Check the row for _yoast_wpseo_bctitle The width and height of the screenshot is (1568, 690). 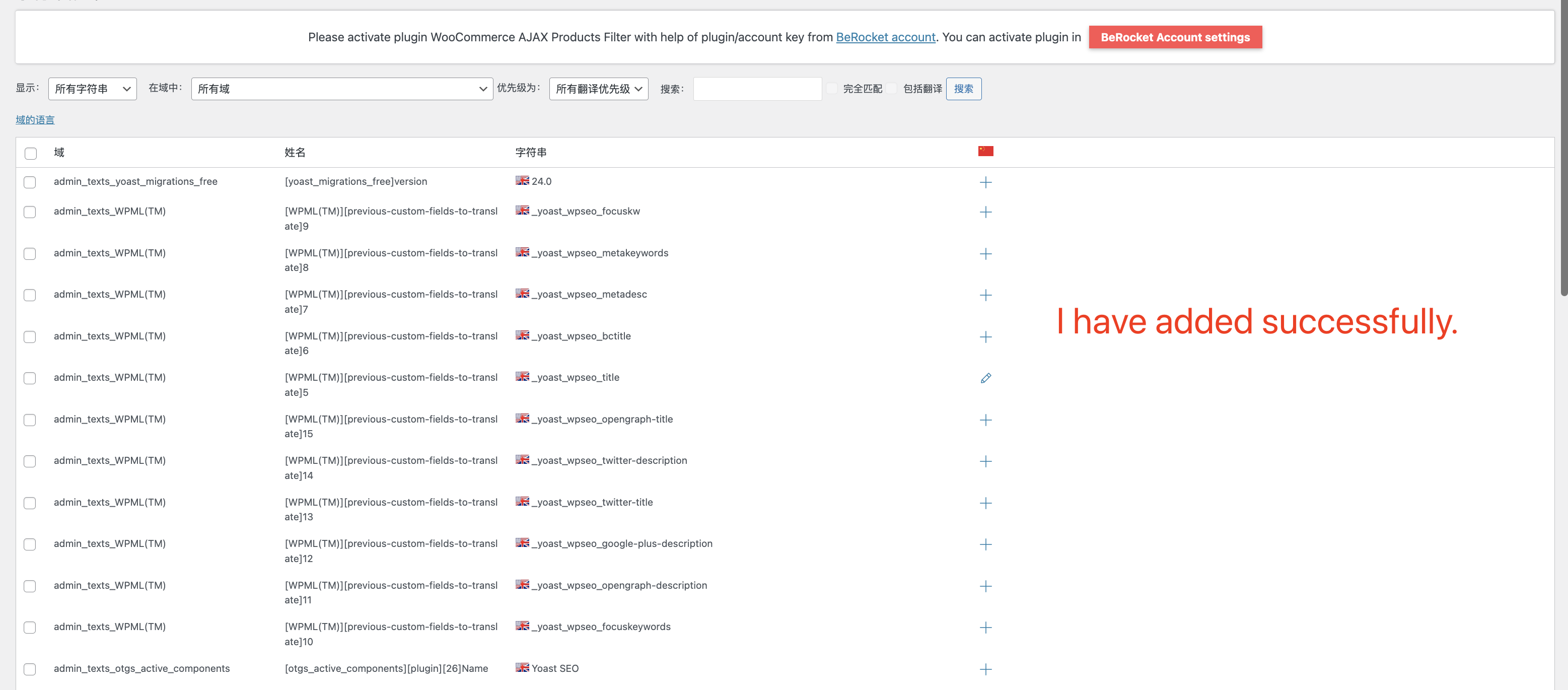pos(30,337)
